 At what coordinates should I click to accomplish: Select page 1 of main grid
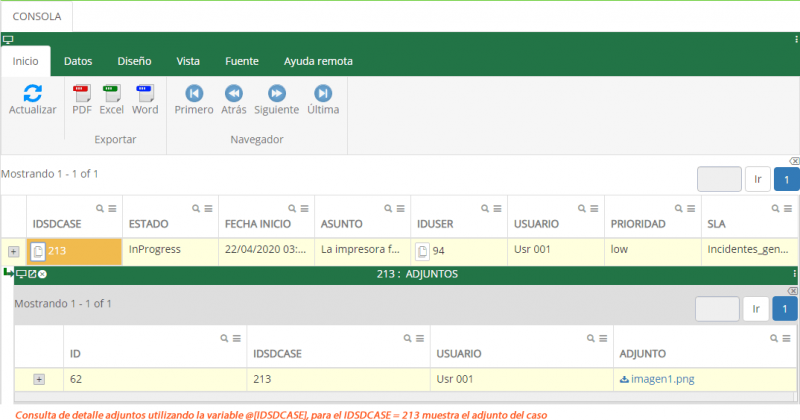(786, 179)
